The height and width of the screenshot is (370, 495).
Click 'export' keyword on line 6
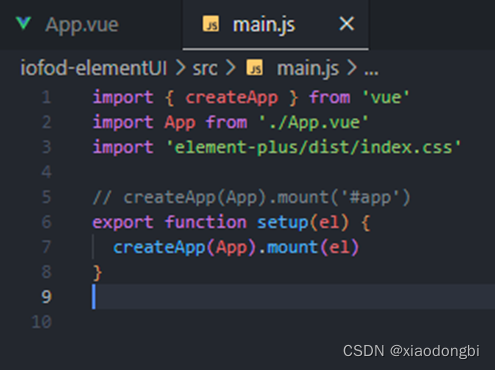(123, 222)
